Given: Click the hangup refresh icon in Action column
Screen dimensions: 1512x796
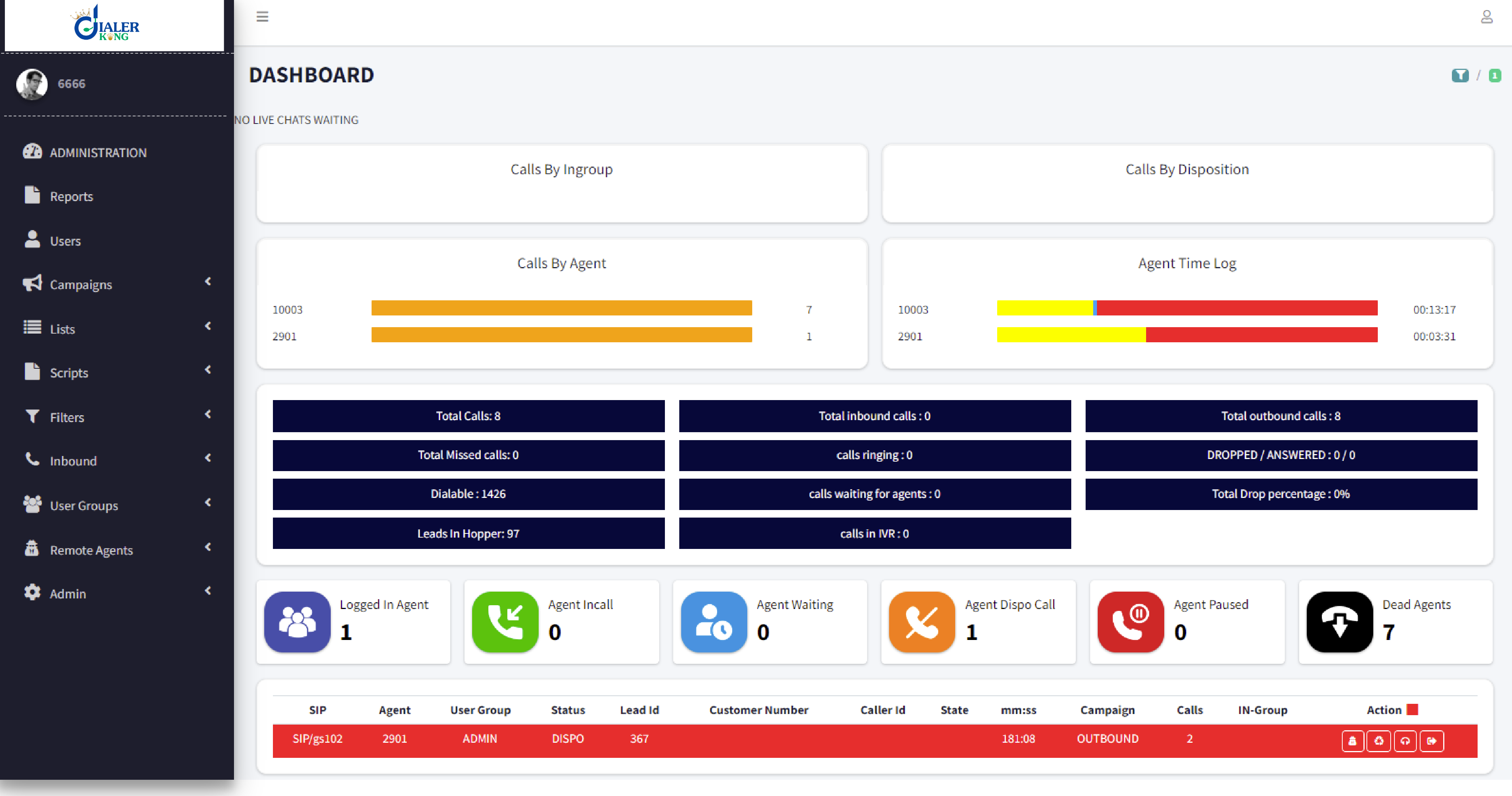Looking at the screenshot, I should (1379, 741).
